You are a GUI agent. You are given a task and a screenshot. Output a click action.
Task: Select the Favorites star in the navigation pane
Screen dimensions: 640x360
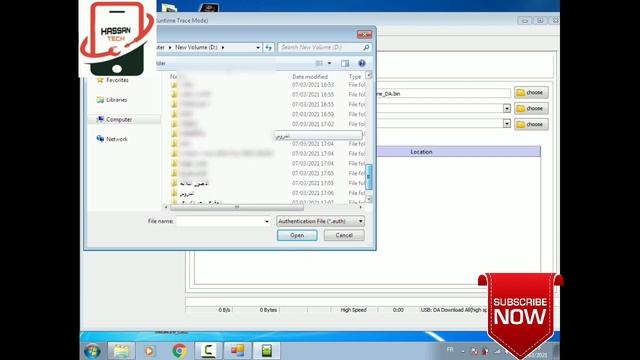pos(100,80)
